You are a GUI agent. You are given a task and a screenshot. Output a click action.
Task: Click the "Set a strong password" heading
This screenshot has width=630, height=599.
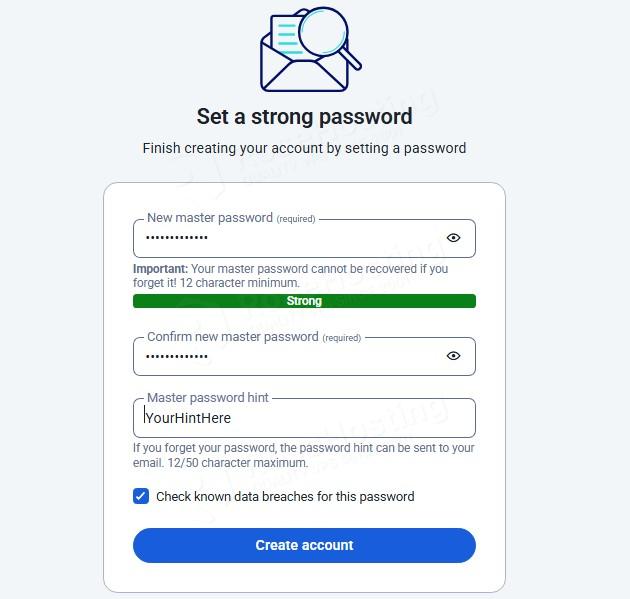pyautogui.click(x=304, y=116)
